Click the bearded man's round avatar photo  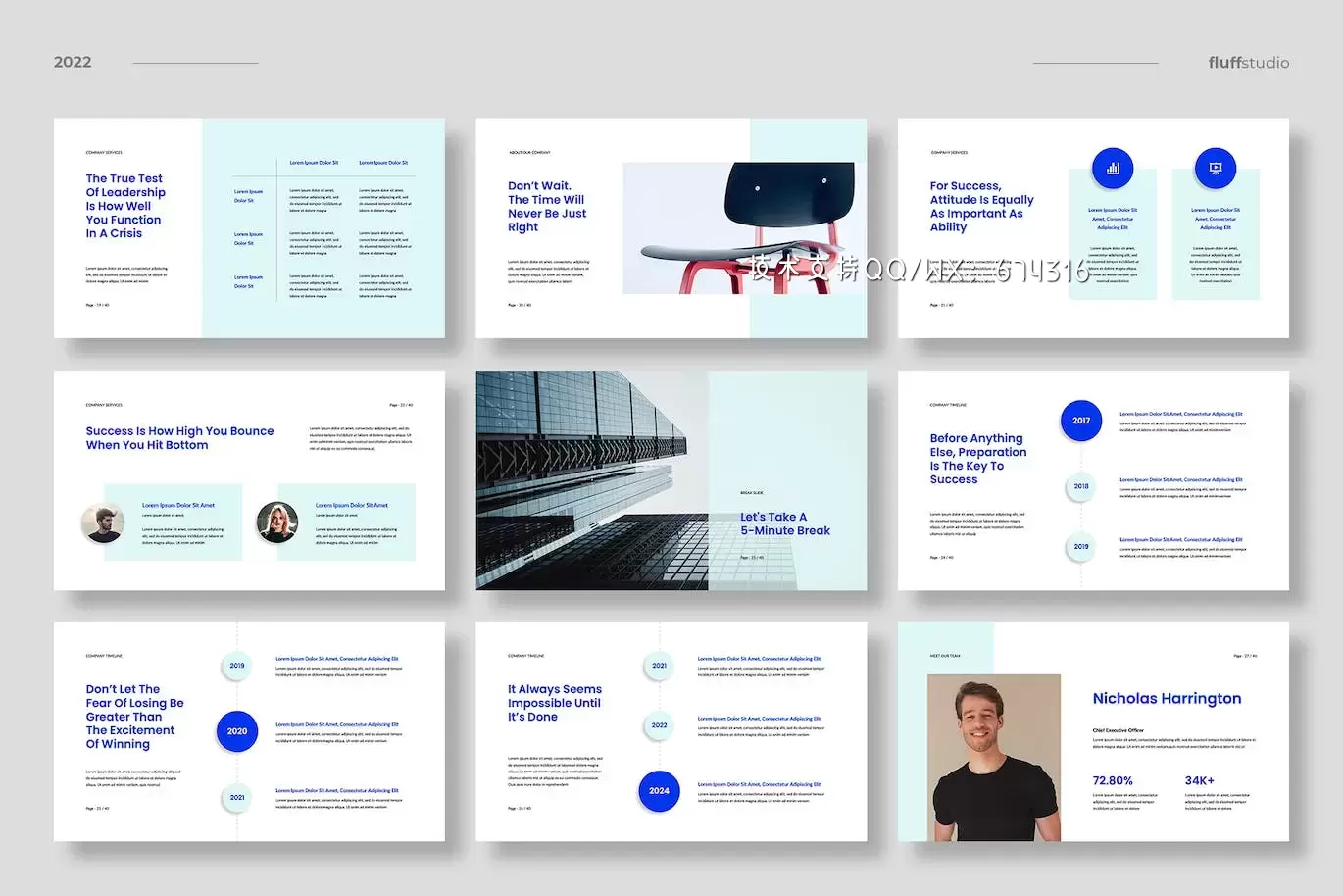tap(103, 523)
